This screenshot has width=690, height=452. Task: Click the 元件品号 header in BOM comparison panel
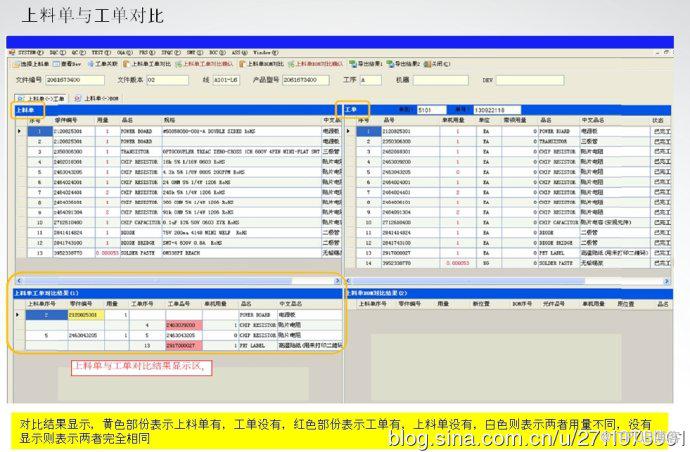tap(554, 304)
